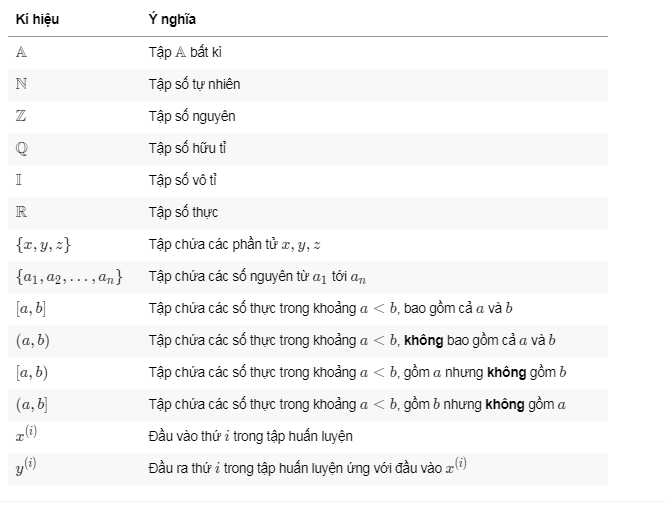Click the irrational set symbol 𝕀
Viewport: 666px width, 507px height.
[x=21, y=180]
